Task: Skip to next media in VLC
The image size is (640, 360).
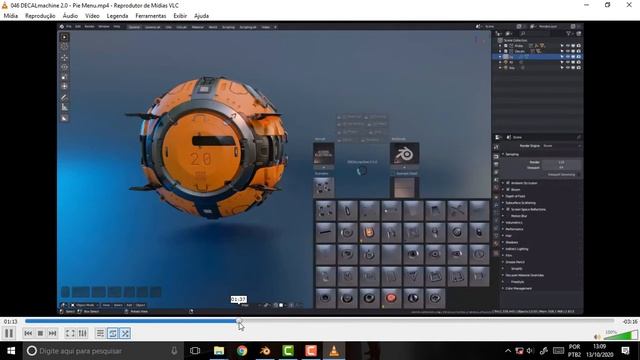Action: (x=52, y=333)
